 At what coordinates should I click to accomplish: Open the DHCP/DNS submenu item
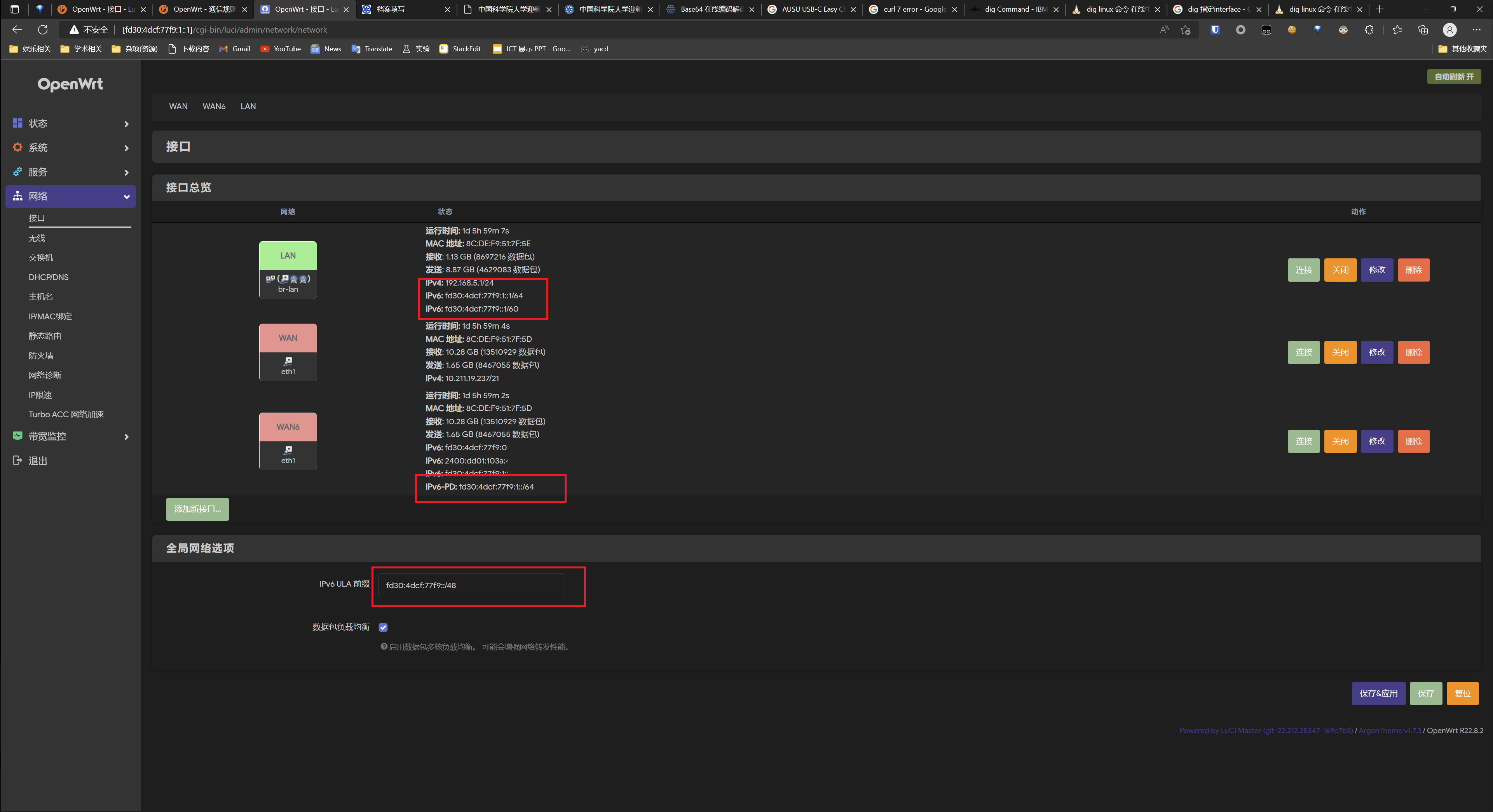click(49, 277)
